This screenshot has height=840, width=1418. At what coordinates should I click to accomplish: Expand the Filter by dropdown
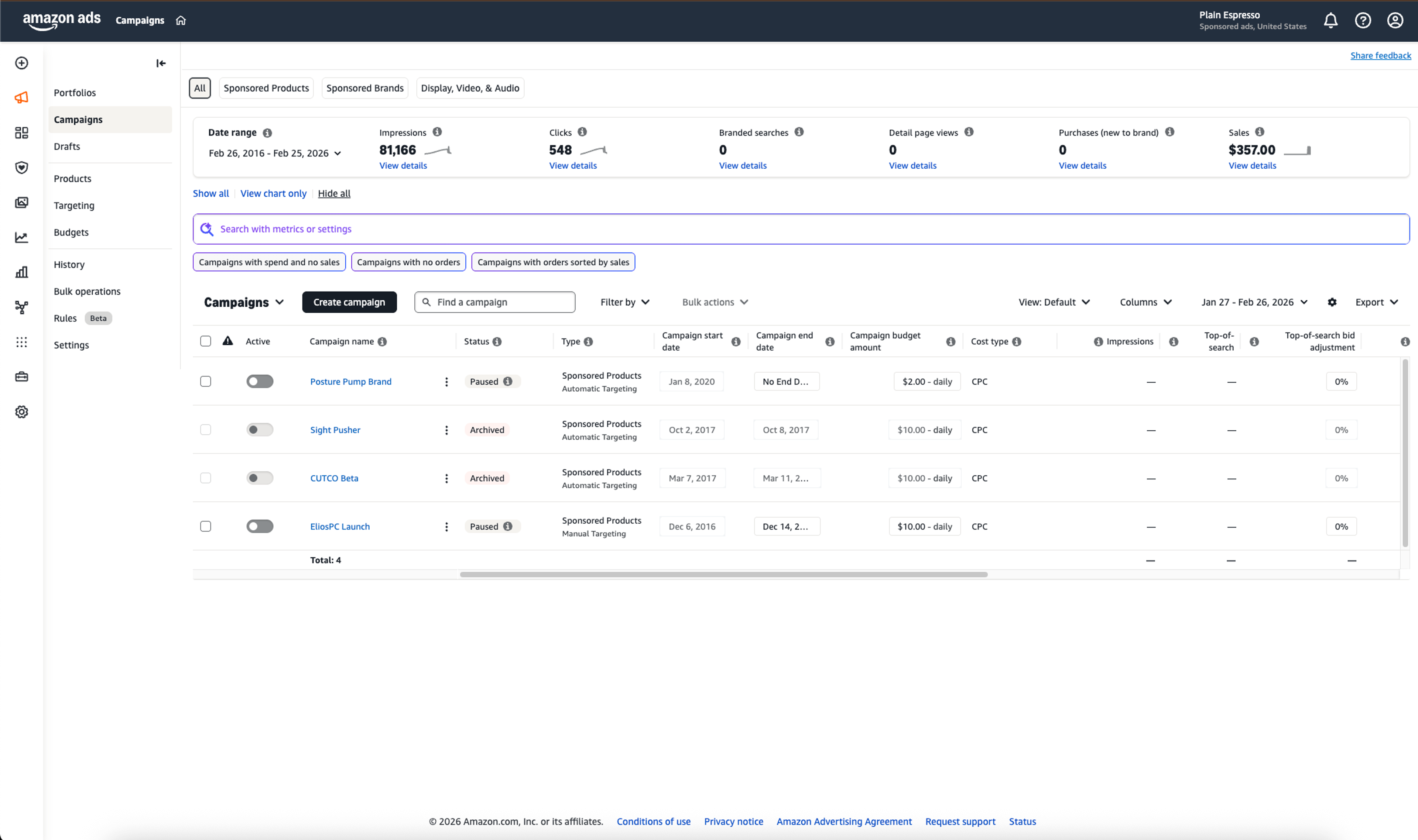(x=625, y=302)
